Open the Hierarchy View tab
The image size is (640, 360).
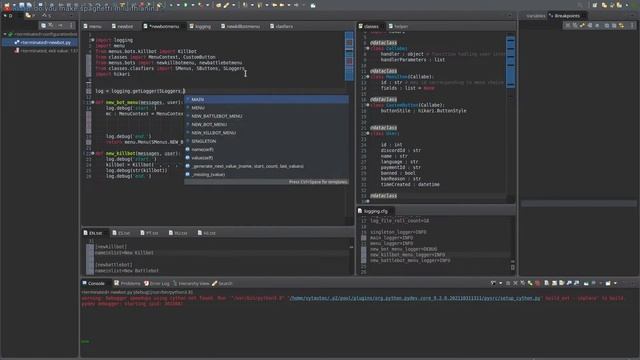(x=191, y=283)
